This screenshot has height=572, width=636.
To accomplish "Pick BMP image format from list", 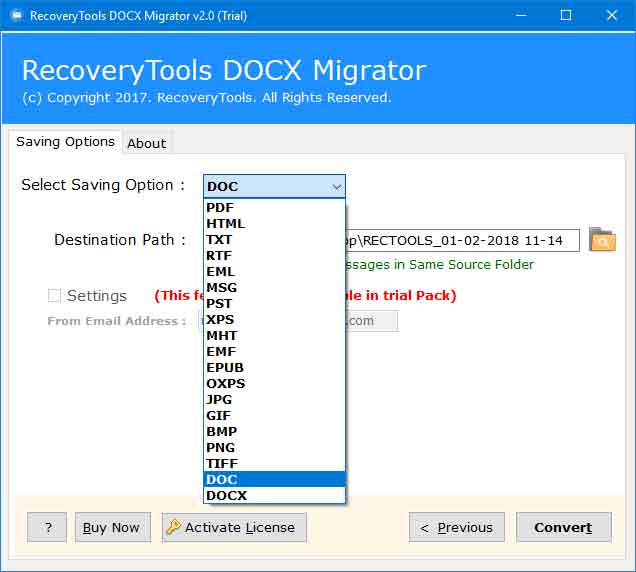I will point(274,431).
